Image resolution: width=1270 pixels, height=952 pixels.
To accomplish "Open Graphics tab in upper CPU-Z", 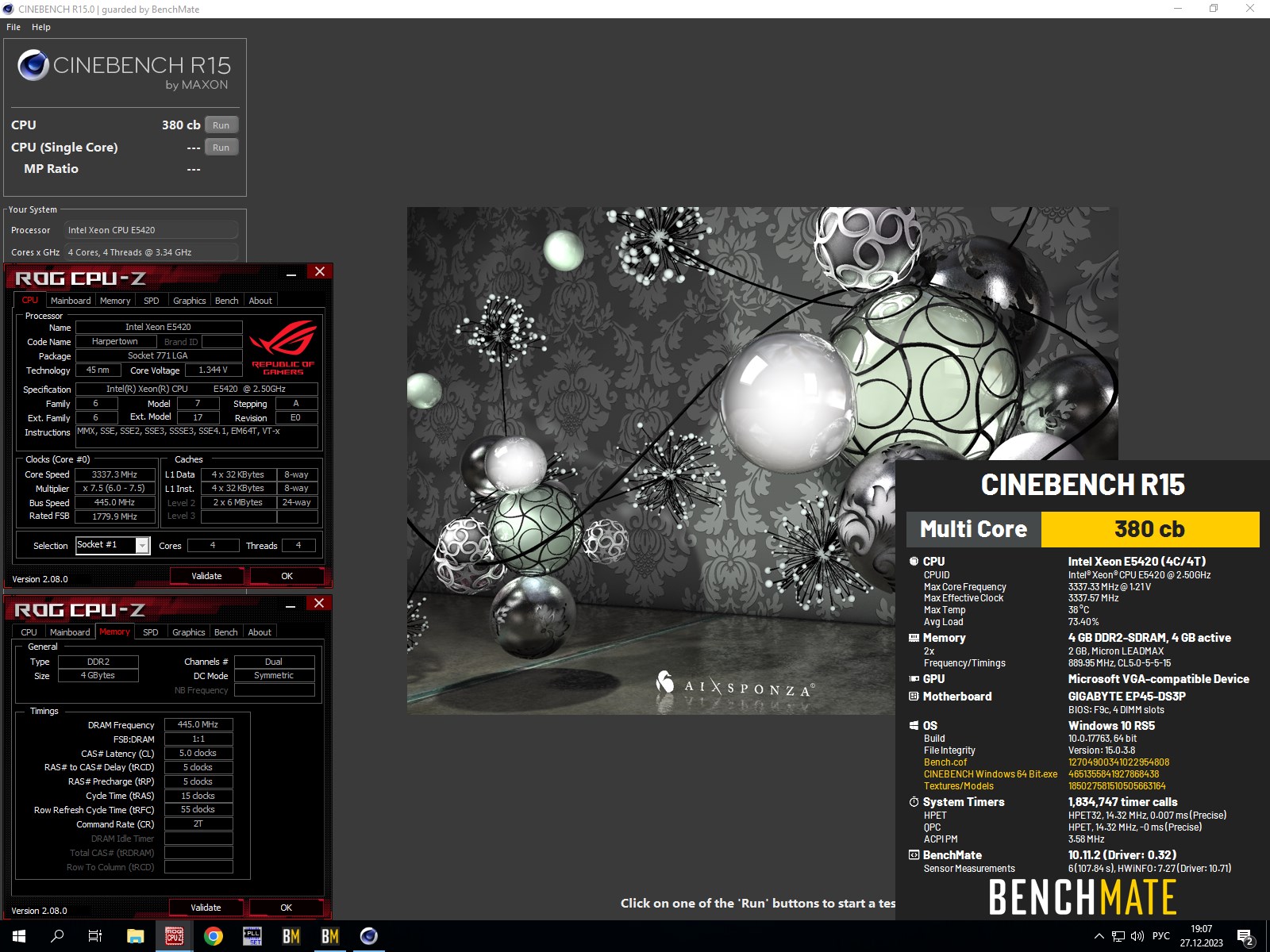I will [x=190, y=301].
